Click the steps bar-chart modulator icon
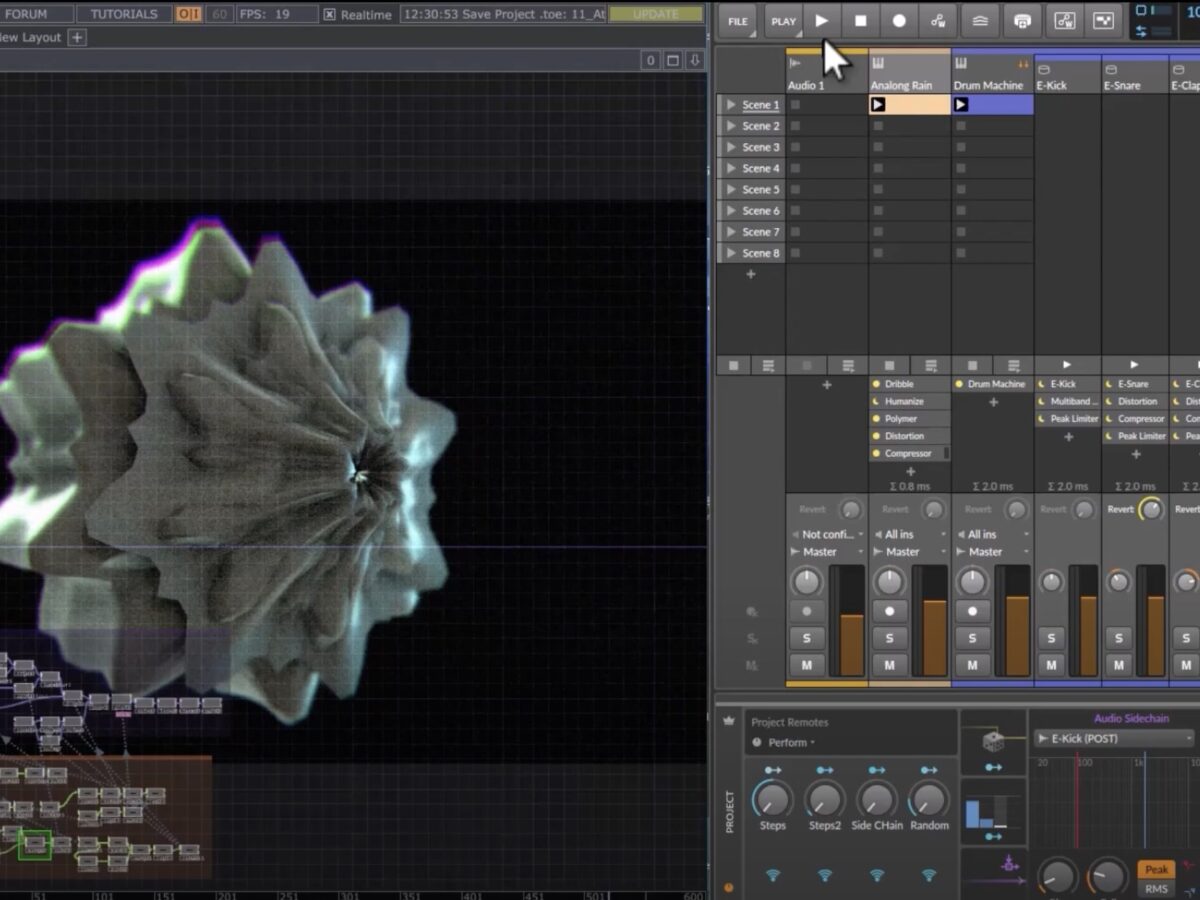Image resolution: width=1200 pixels, height=900 pixels. pyautogui.click(x=985, y=813)
